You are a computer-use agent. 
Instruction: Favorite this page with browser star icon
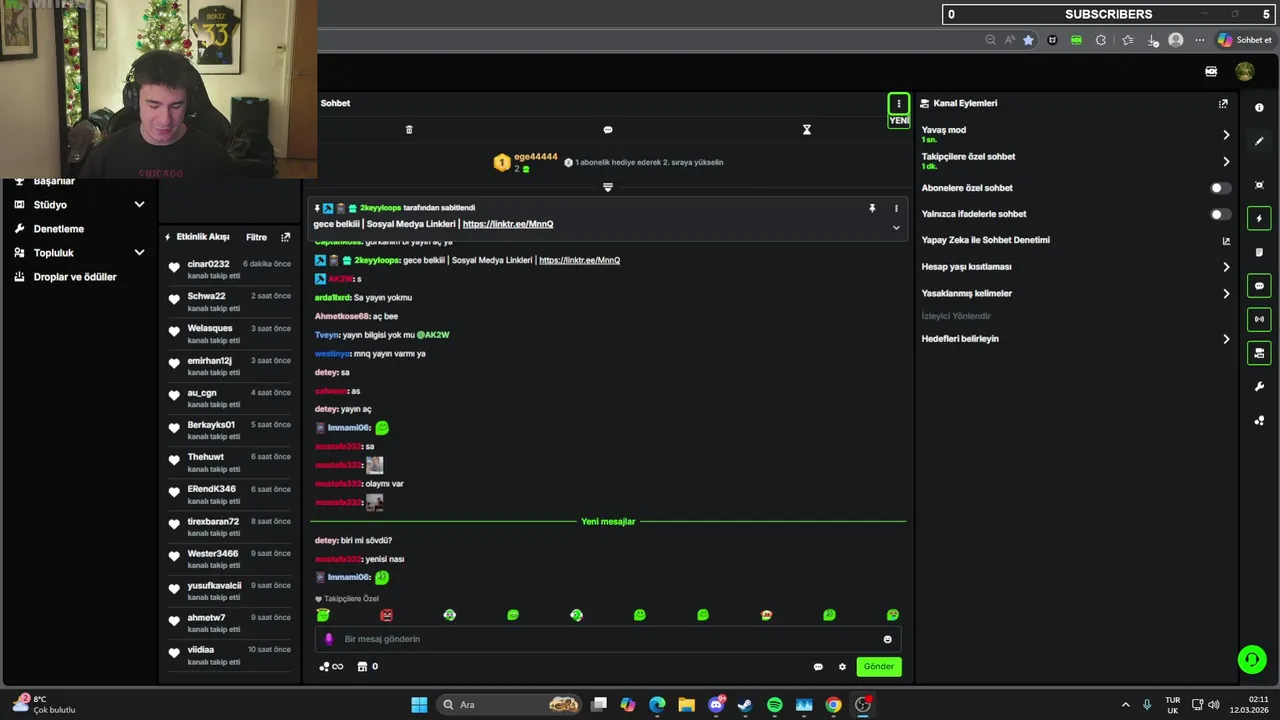[x=1028, y=40]
